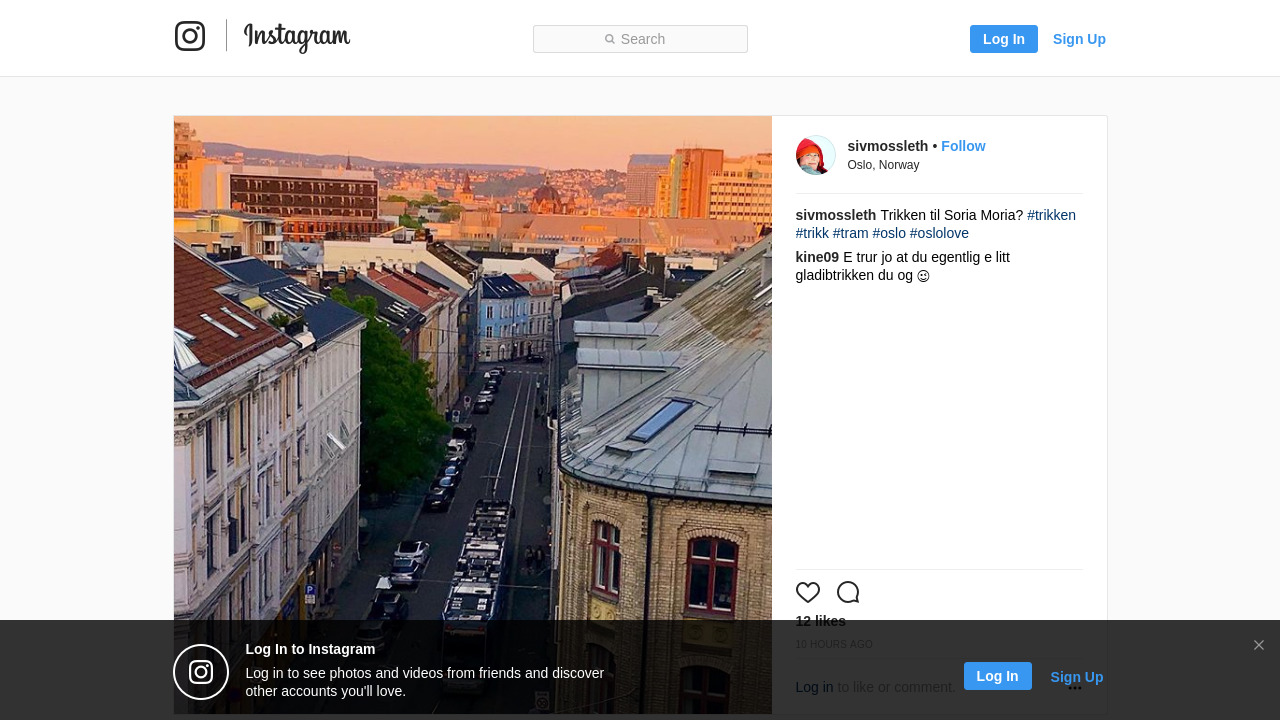Click the Instagram wordmark in header
This screenshot has width=1280, height=720.
pyautogui.click(x=296, y=37)
